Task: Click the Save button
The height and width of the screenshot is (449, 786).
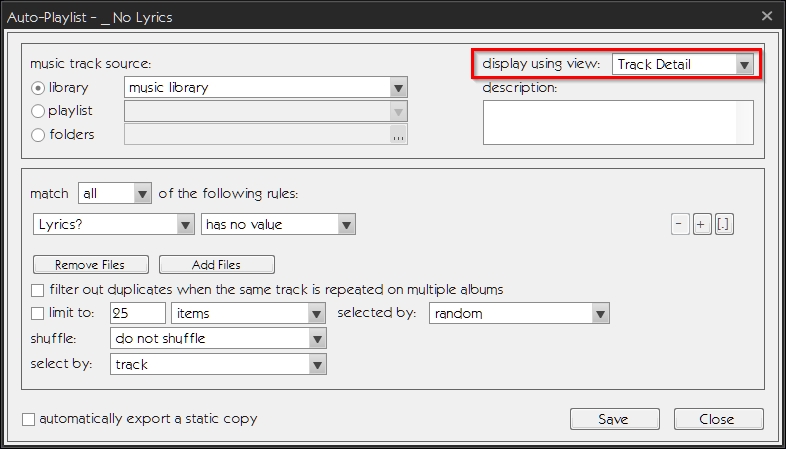Action: pos(614,419)
